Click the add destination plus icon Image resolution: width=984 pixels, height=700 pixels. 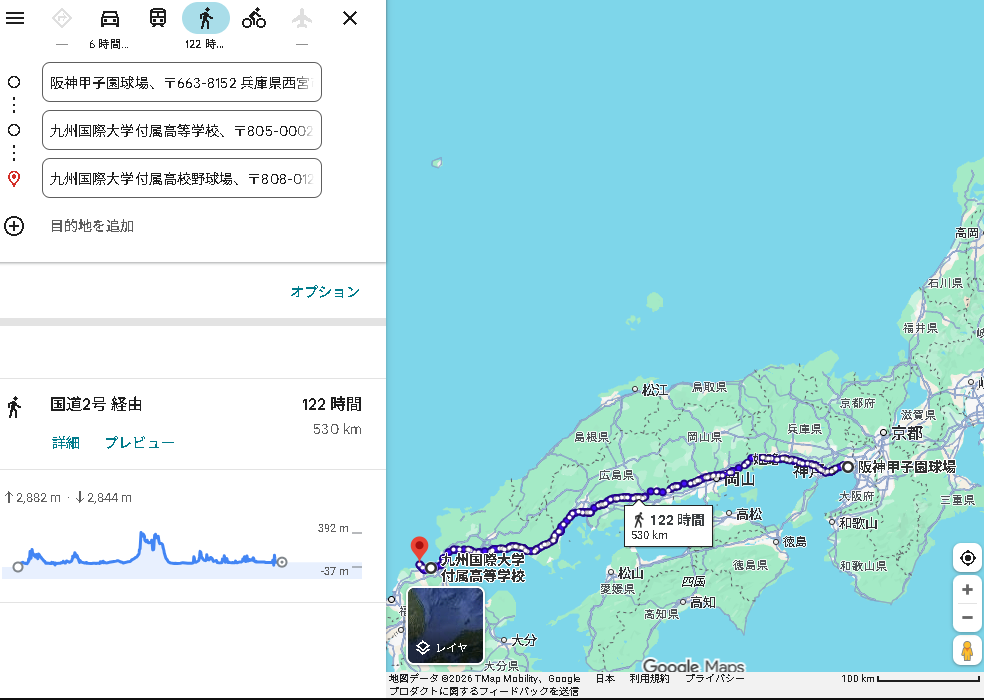[14, 226]
